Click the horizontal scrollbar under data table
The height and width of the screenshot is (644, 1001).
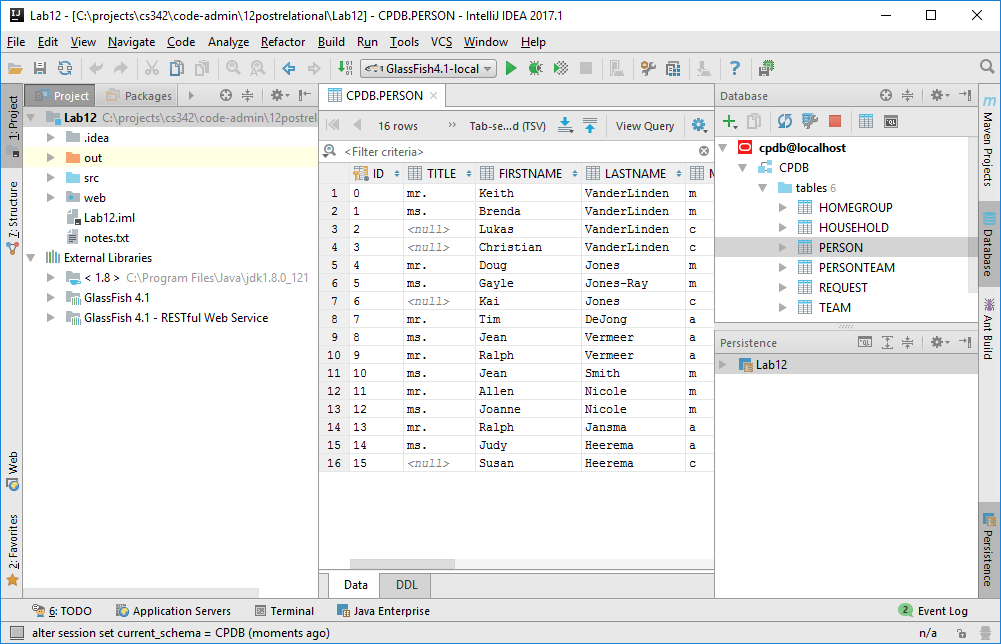click(402, 564)
